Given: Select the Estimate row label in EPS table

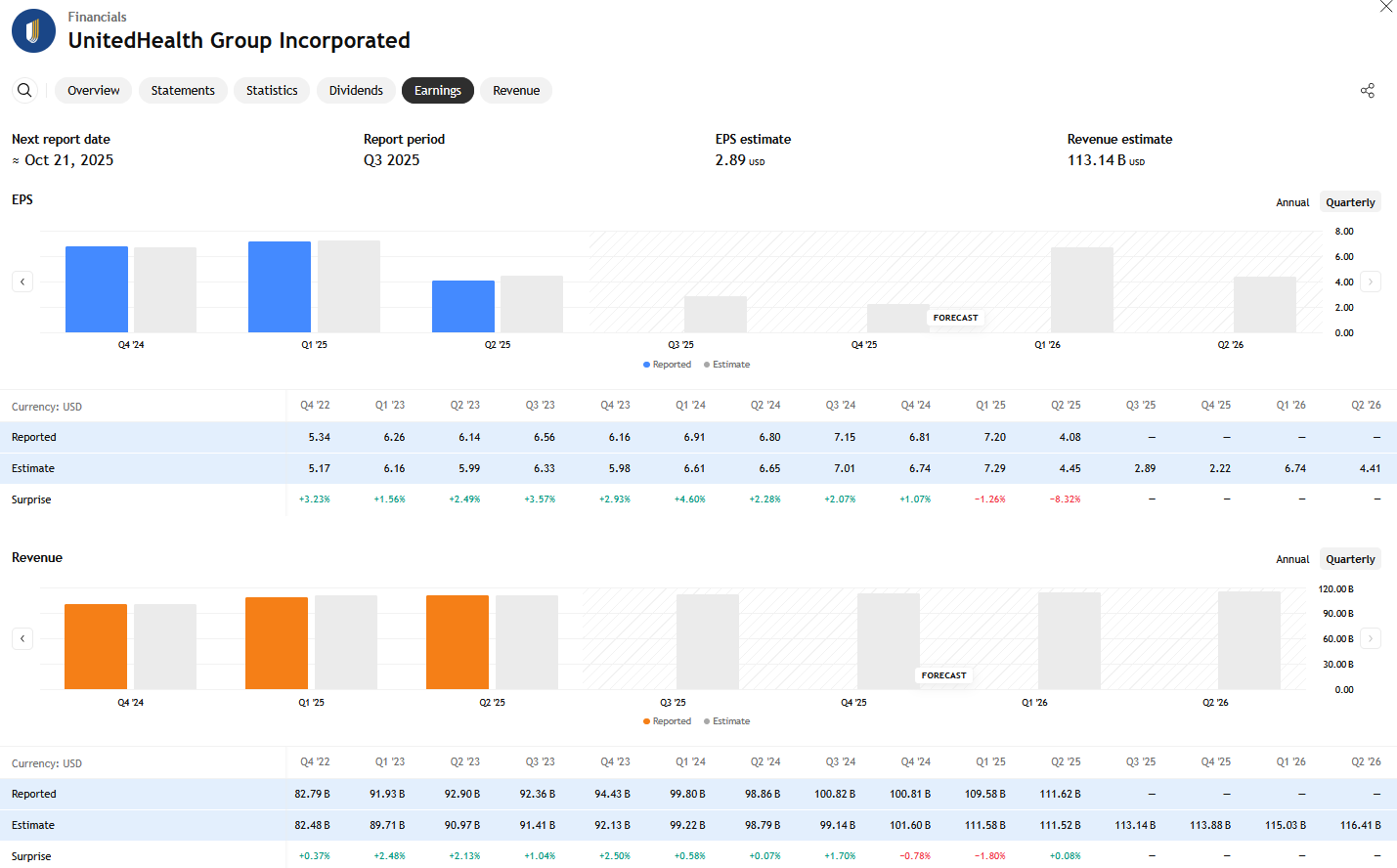Looking at the screenshot, I should (x=33, y=468).
